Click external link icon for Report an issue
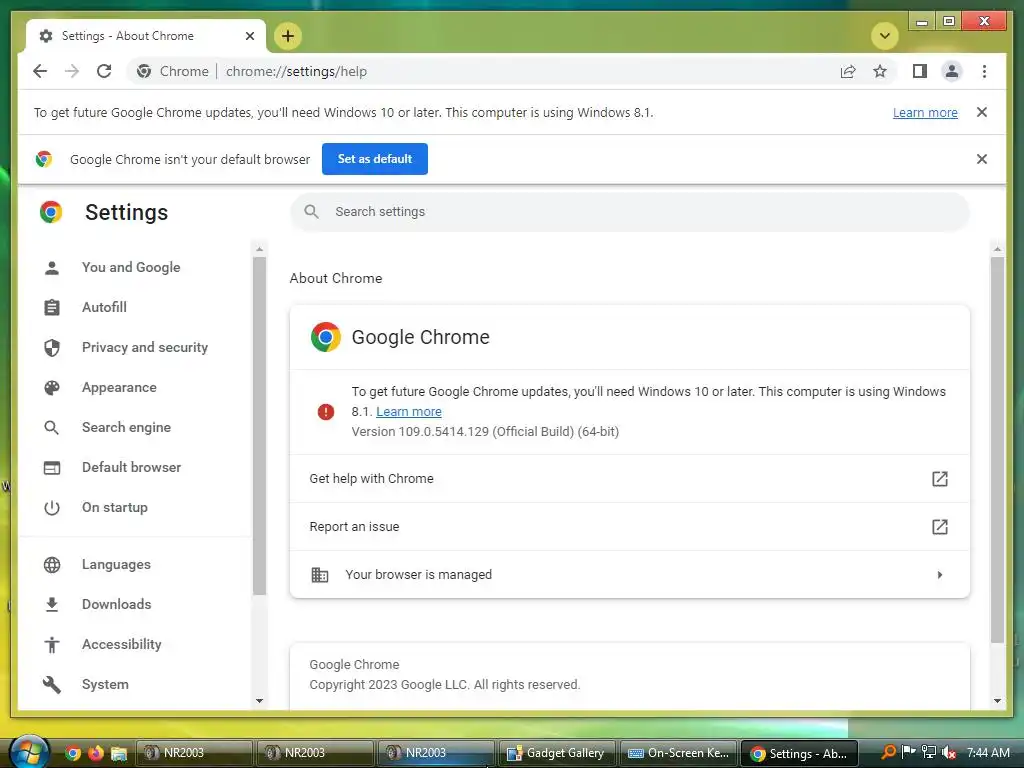1024x768 pixels. (x=939, y=526)
